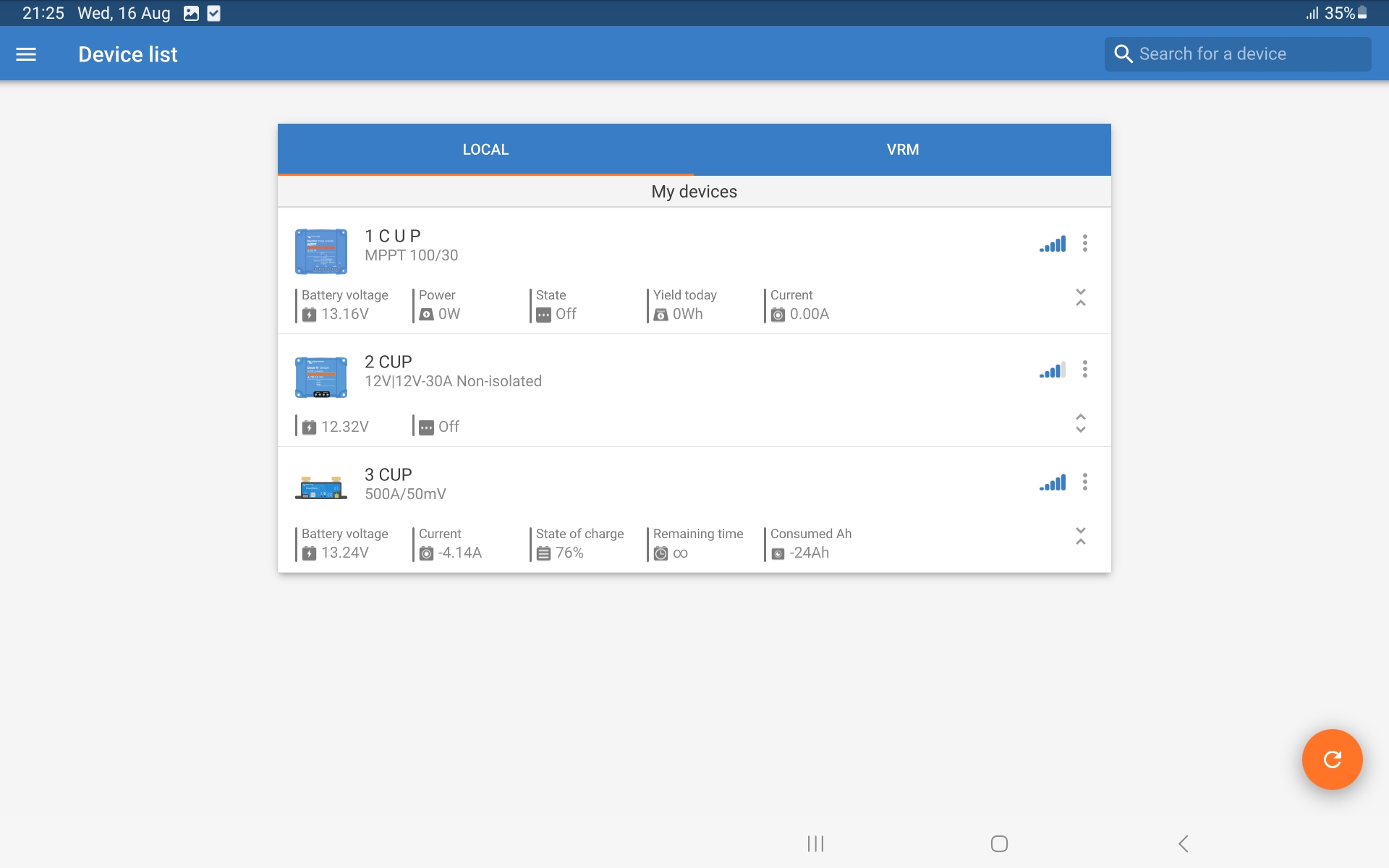
Task: Click the Device list title
Action: coord(128,54)
